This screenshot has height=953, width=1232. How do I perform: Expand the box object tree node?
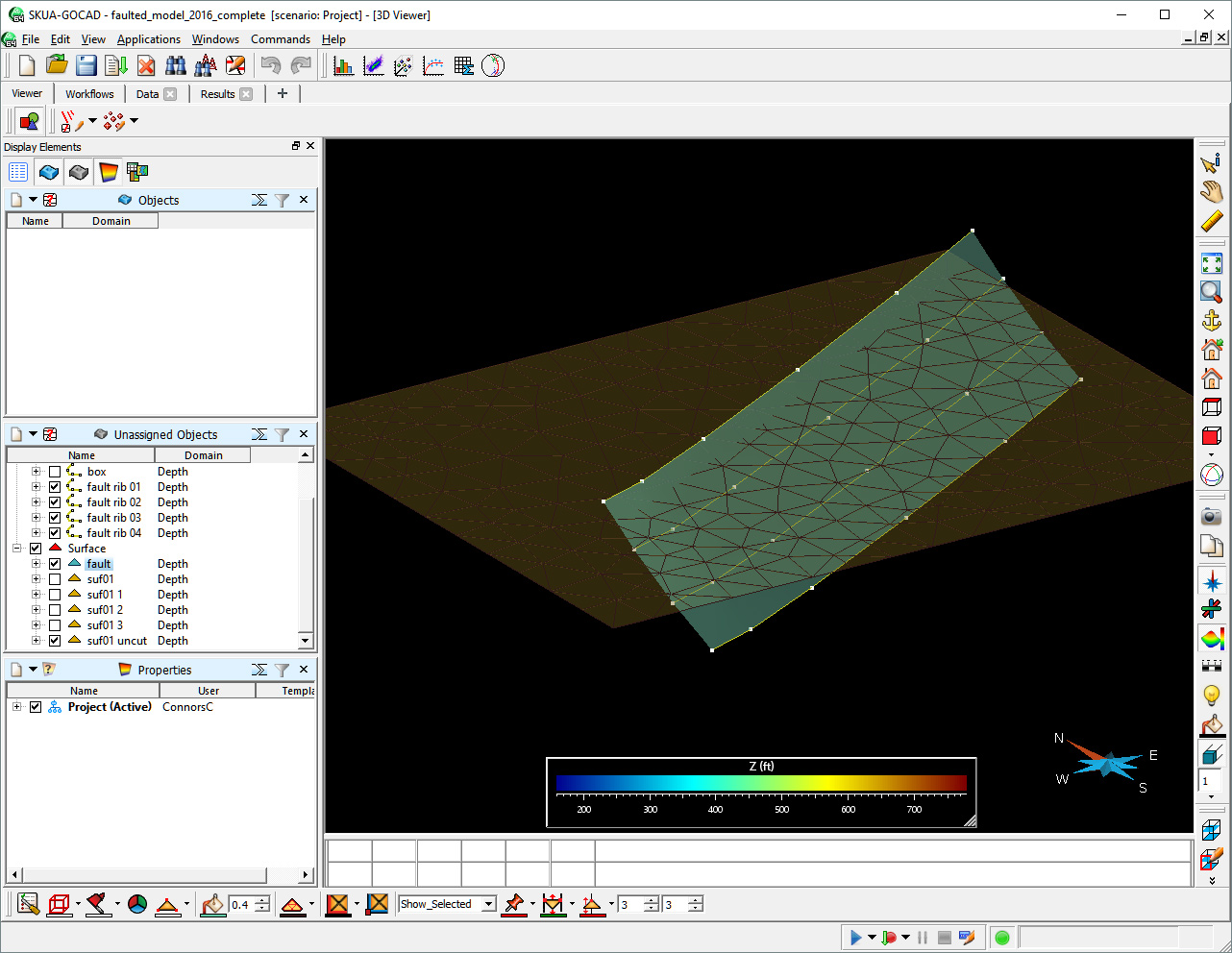click(36, 472)
